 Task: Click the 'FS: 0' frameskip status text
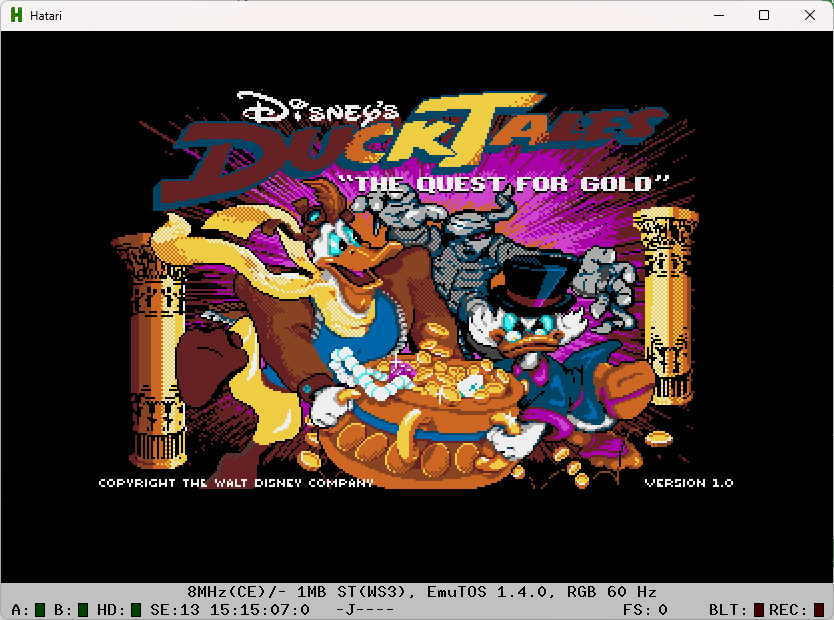[x=645, y=610]
